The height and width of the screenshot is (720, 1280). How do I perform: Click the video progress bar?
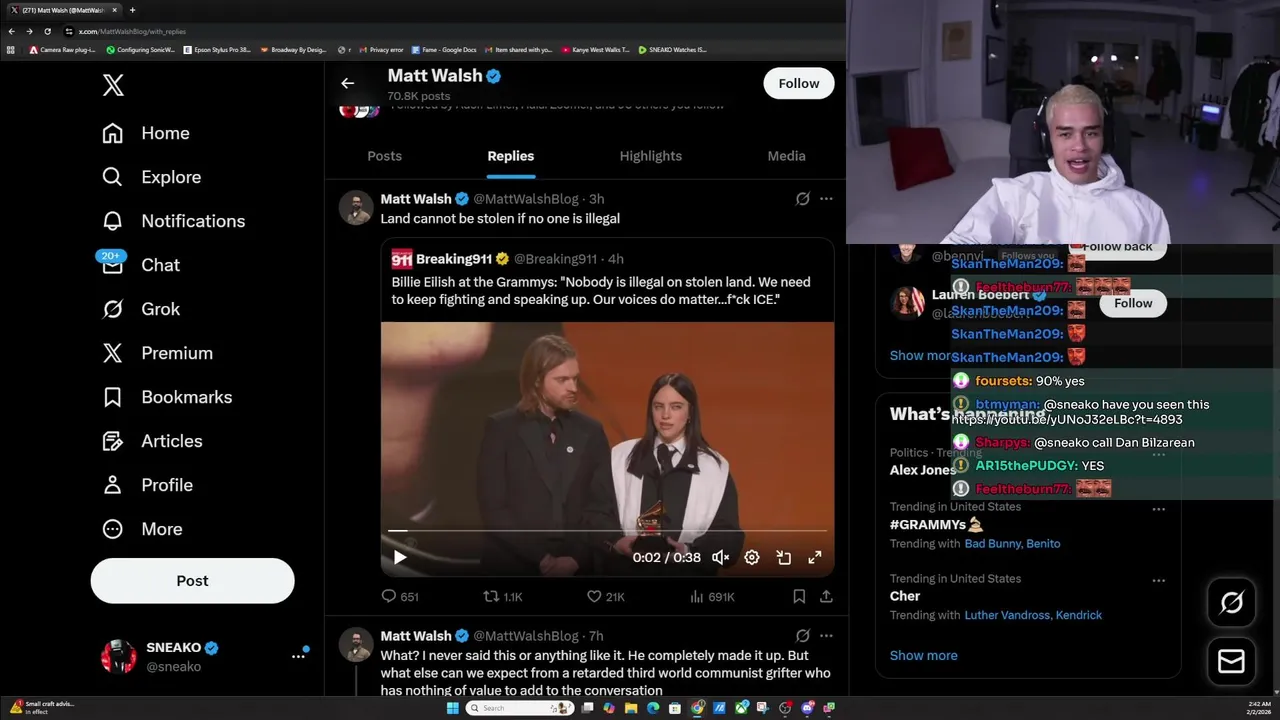click(x=607, y=531)
